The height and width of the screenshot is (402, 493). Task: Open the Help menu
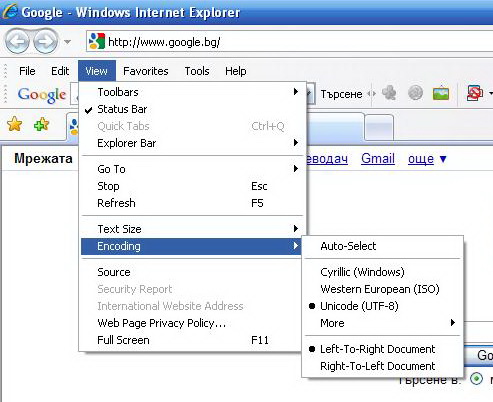pos(236,71)
